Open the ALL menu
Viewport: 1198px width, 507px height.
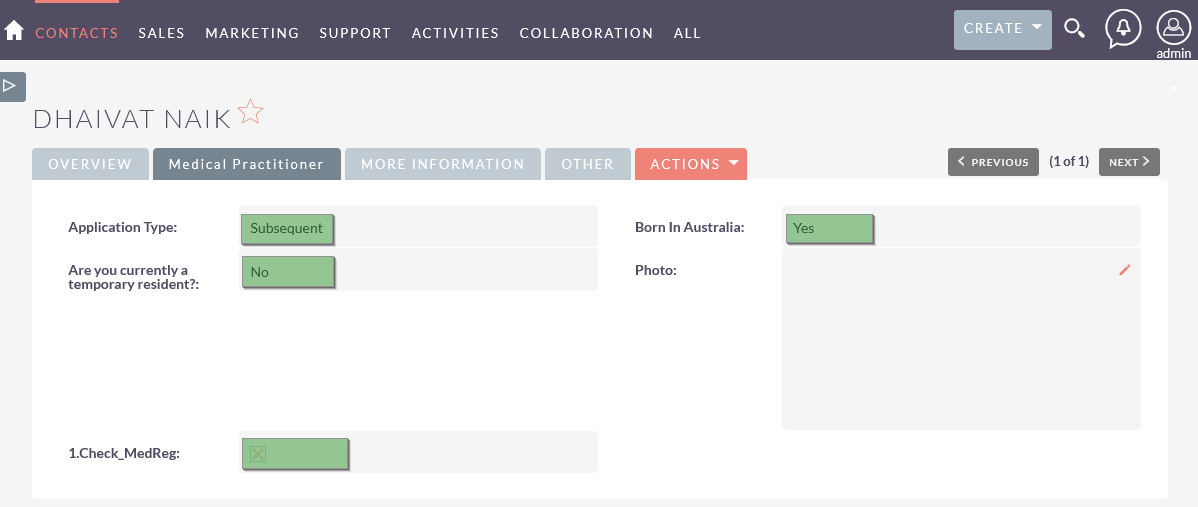[x=687, y=33]
